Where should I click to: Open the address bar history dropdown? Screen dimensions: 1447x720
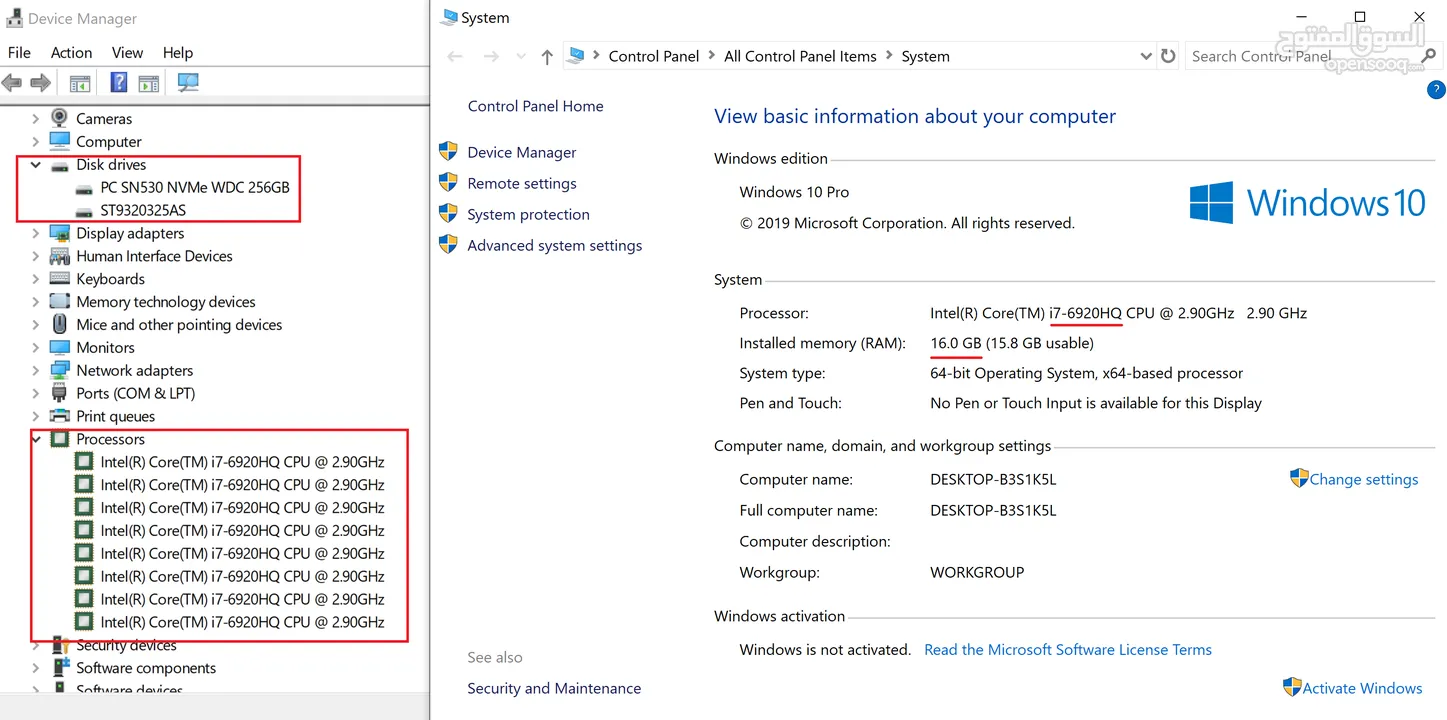tap(1146, 57)
